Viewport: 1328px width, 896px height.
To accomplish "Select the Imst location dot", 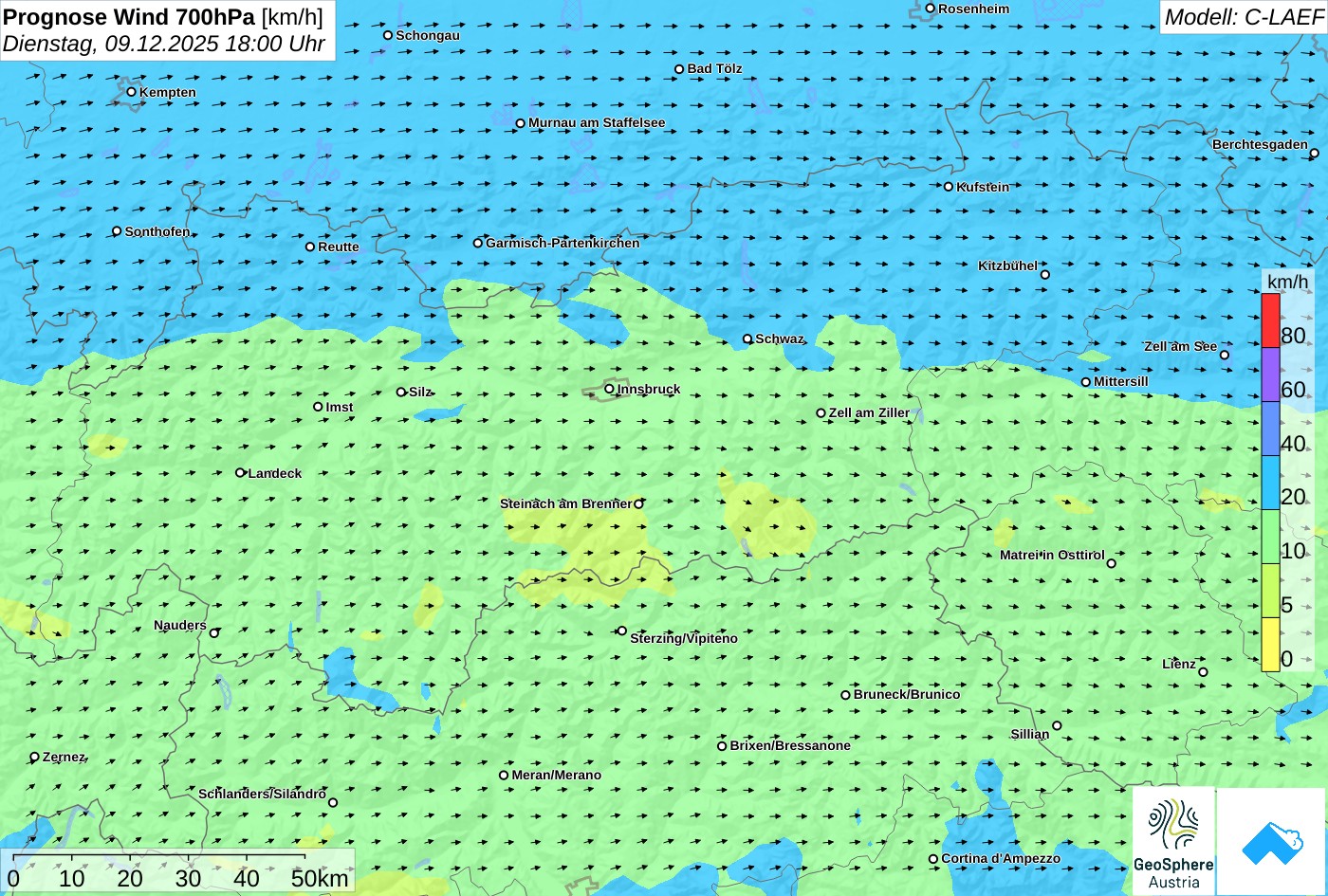I will point(318,407).
